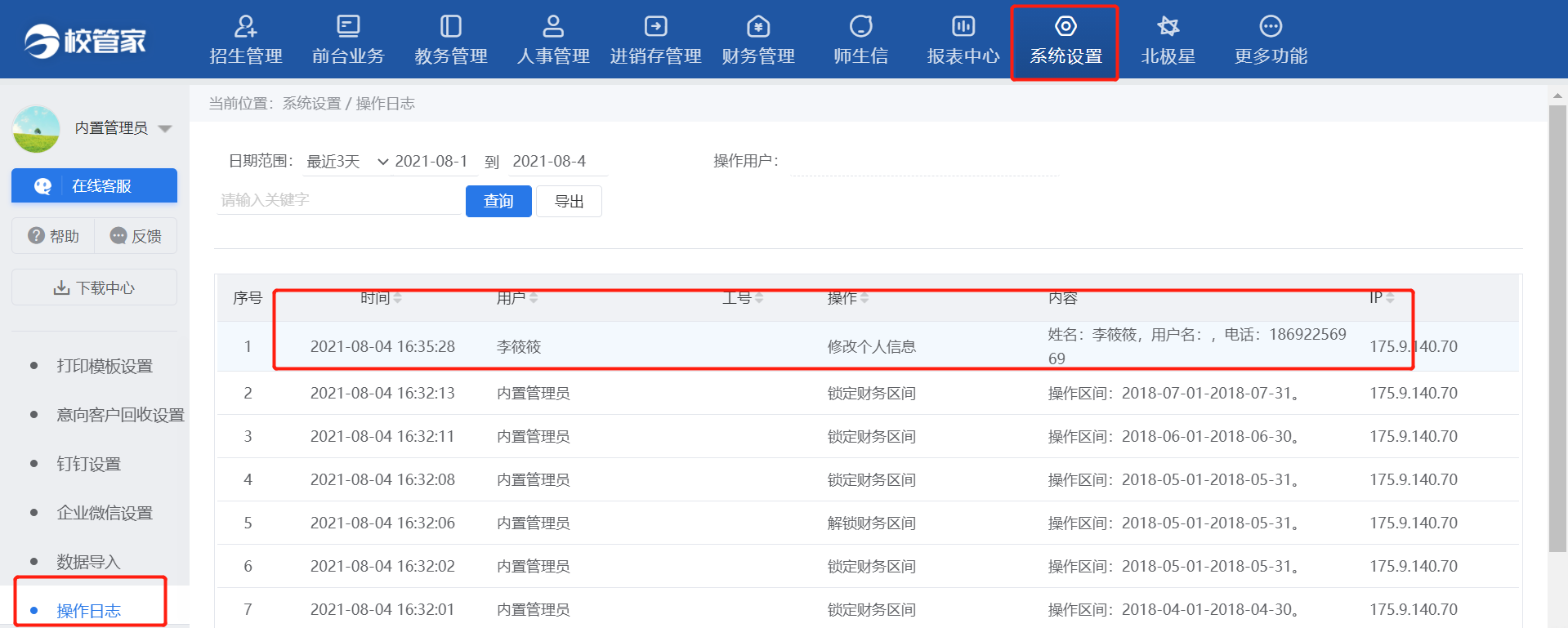Expand the 内置管理员 account dropdown arrow

165,129
